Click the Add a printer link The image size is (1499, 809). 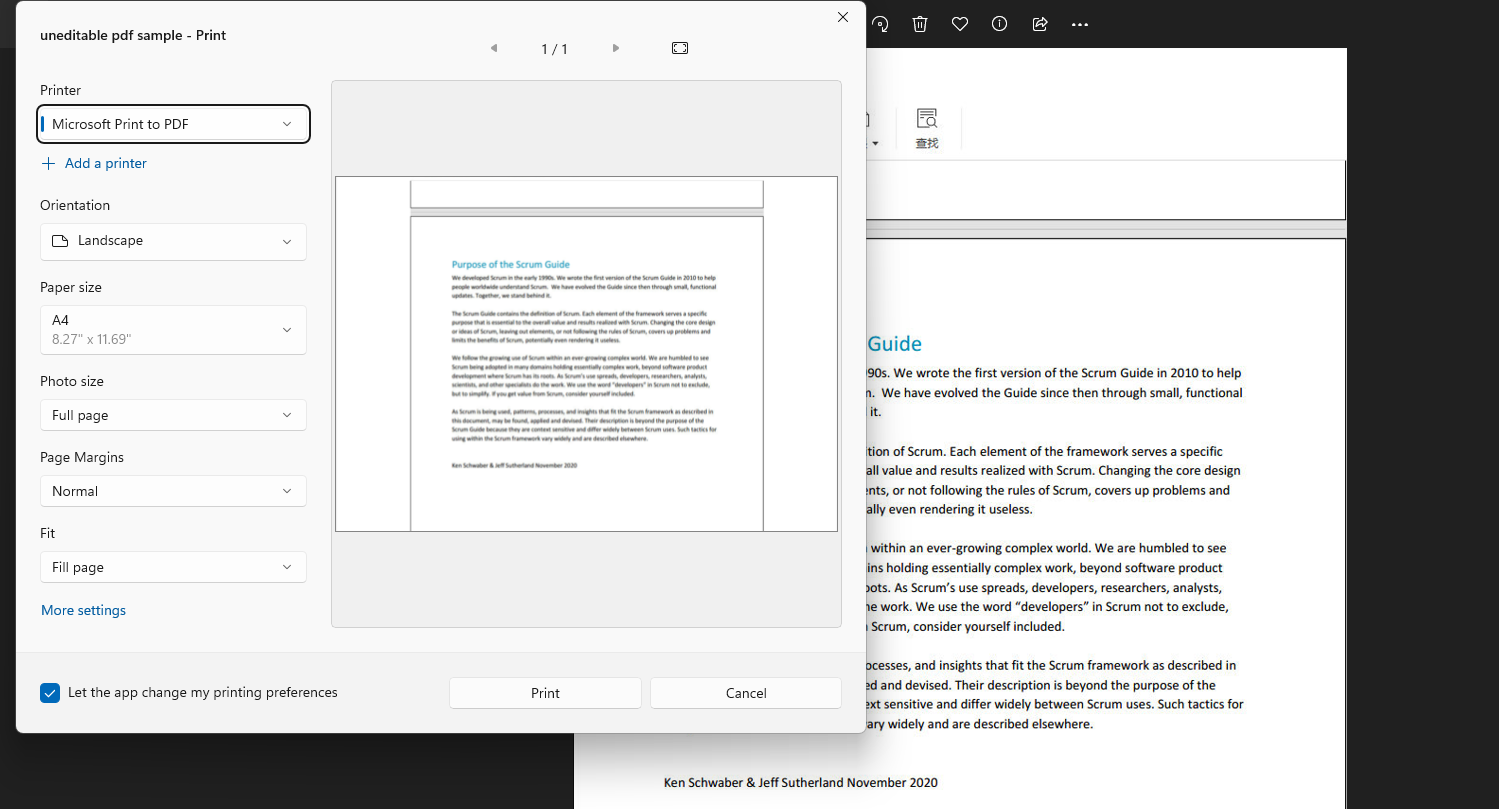click(94, 163)
